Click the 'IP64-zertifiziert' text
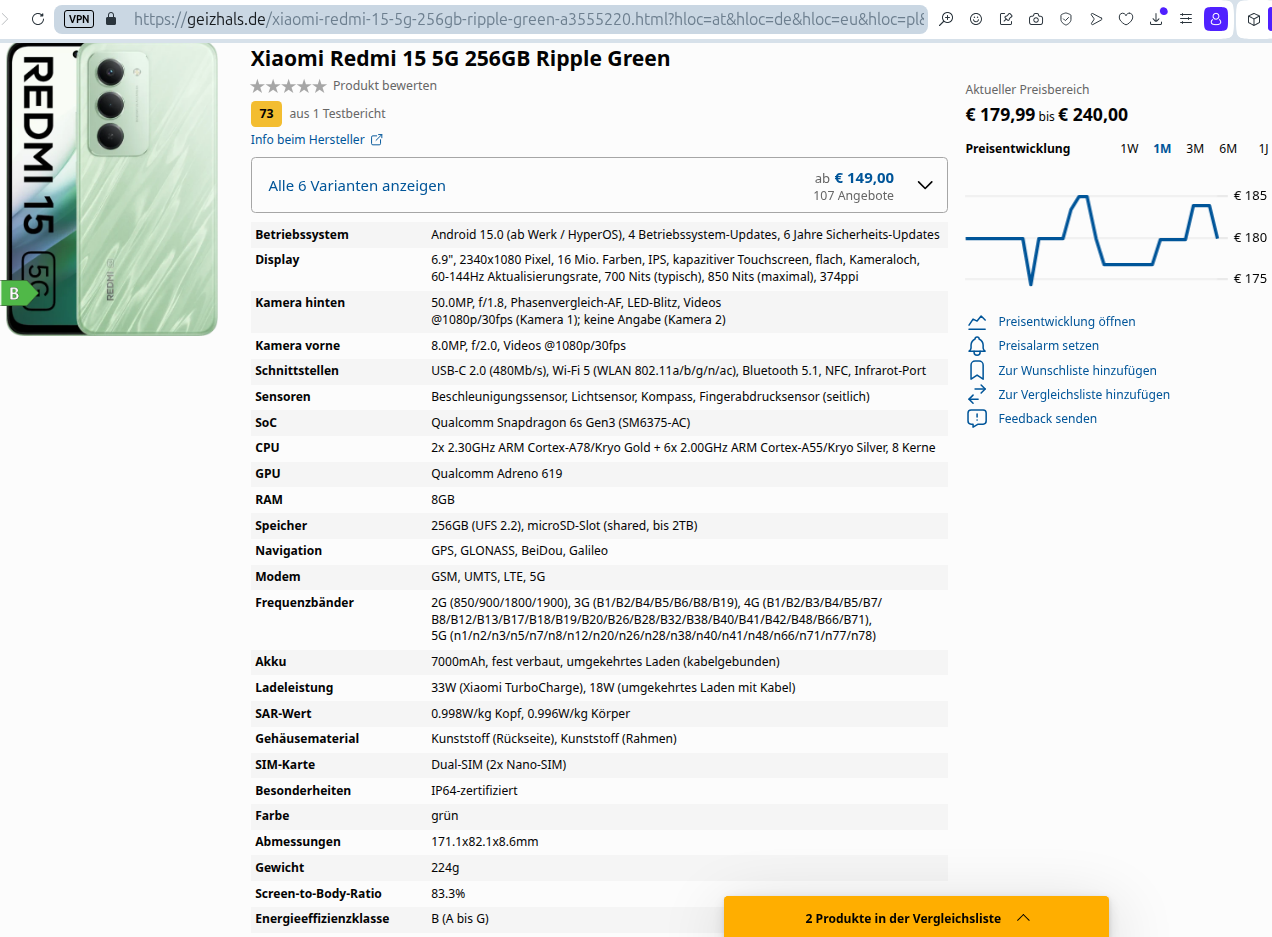Image resolution: width=1272 pixels, height=937 pixels. pyautogui.click(x=474, y=790)
